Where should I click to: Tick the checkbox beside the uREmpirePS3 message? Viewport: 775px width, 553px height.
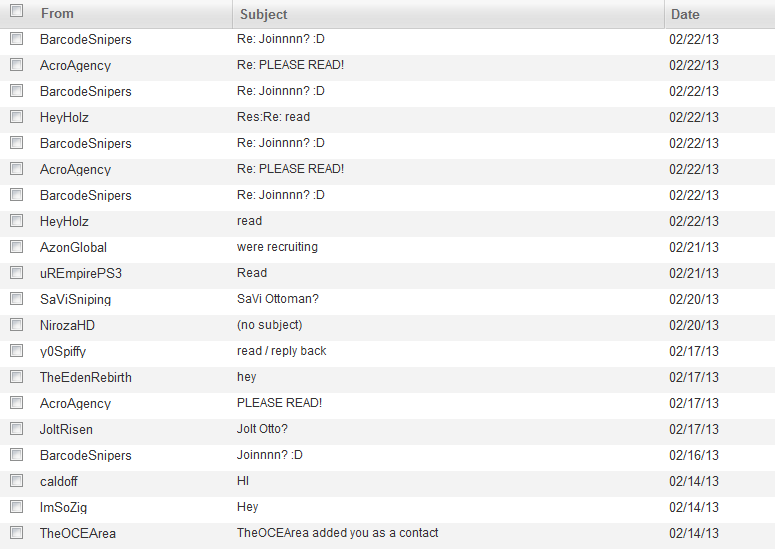point(16,273)
